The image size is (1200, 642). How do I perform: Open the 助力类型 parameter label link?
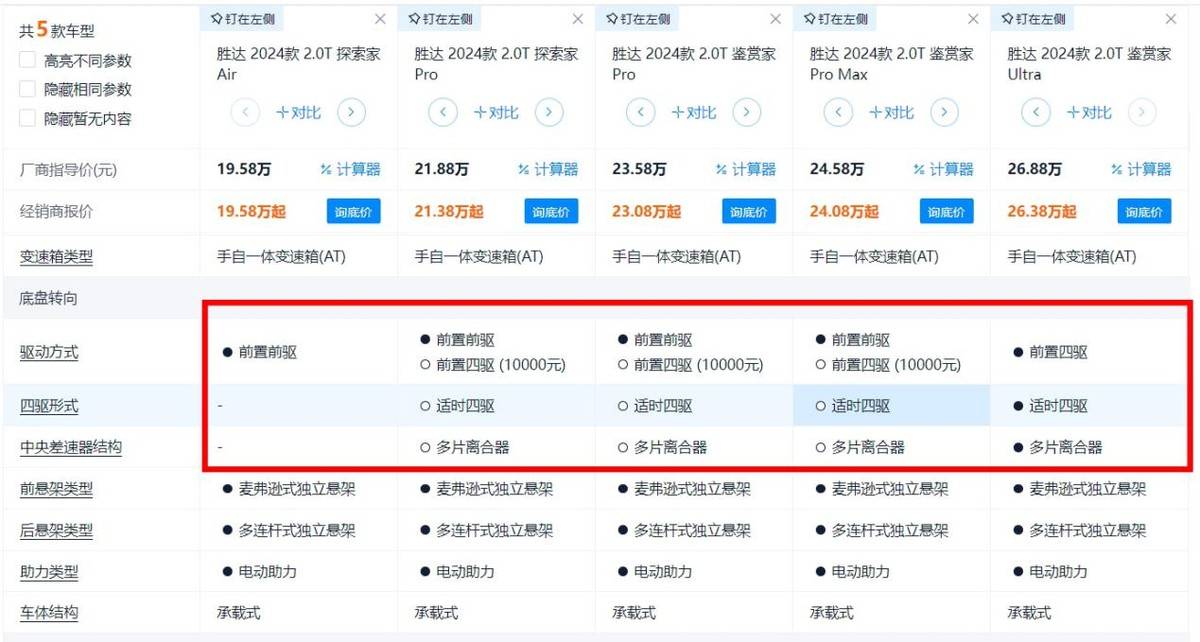(x=49, y=572)
